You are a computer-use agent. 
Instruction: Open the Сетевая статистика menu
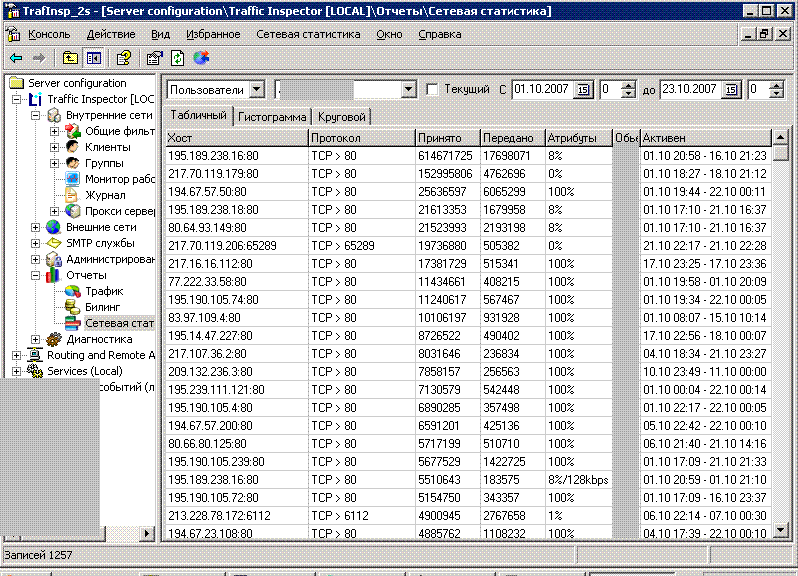[308, 34]
